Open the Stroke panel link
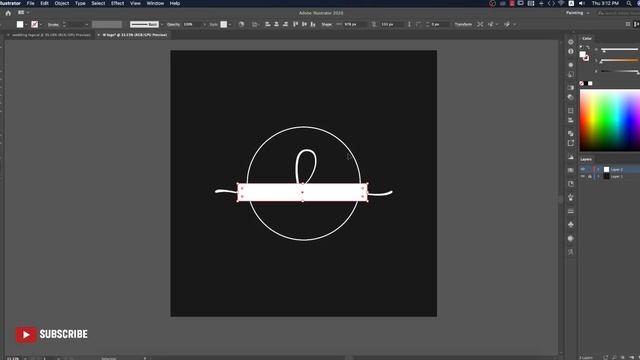This screenshot has height=360, width=640. (x=53, y=24)
